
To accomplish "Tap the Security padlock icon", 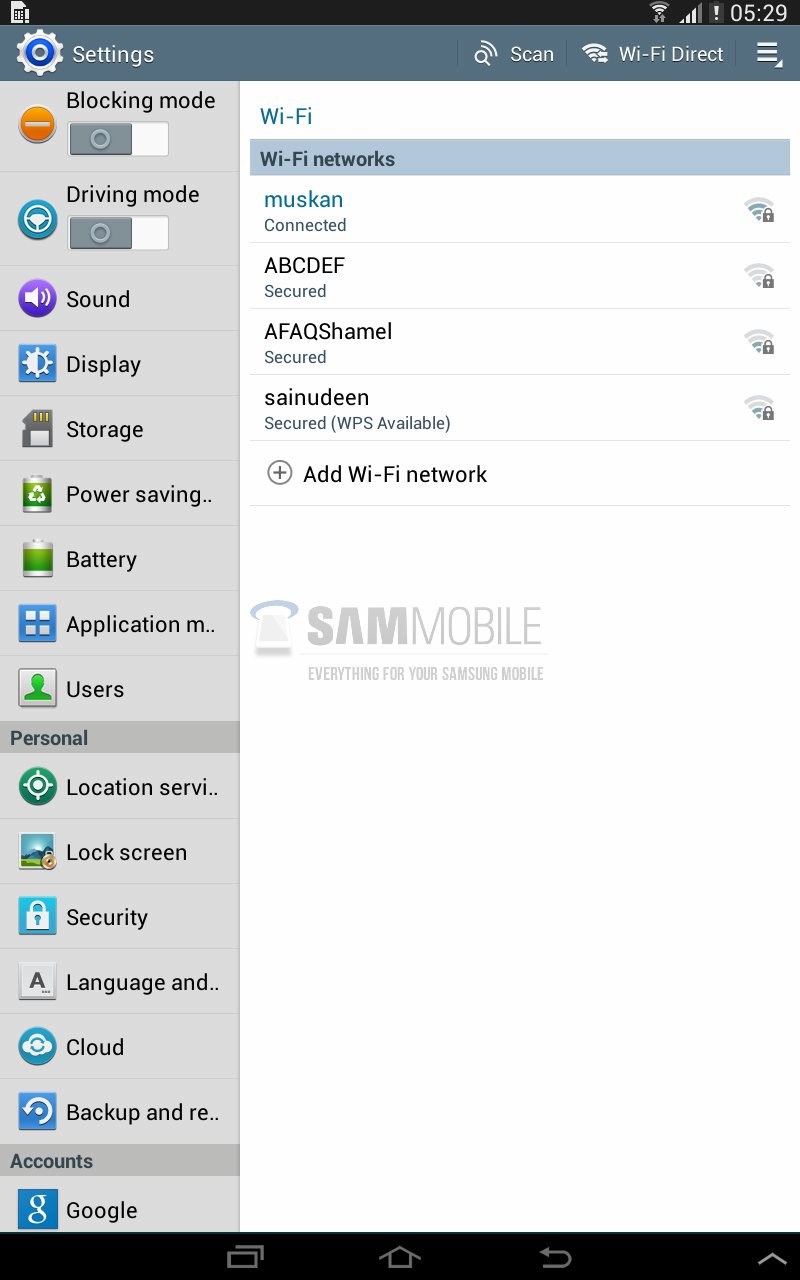I will 37,917.
